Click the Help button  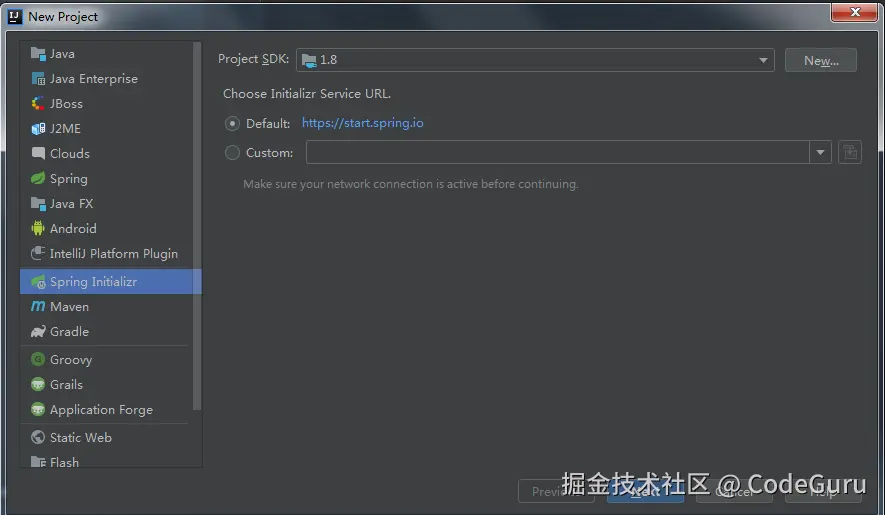[823, 491]
